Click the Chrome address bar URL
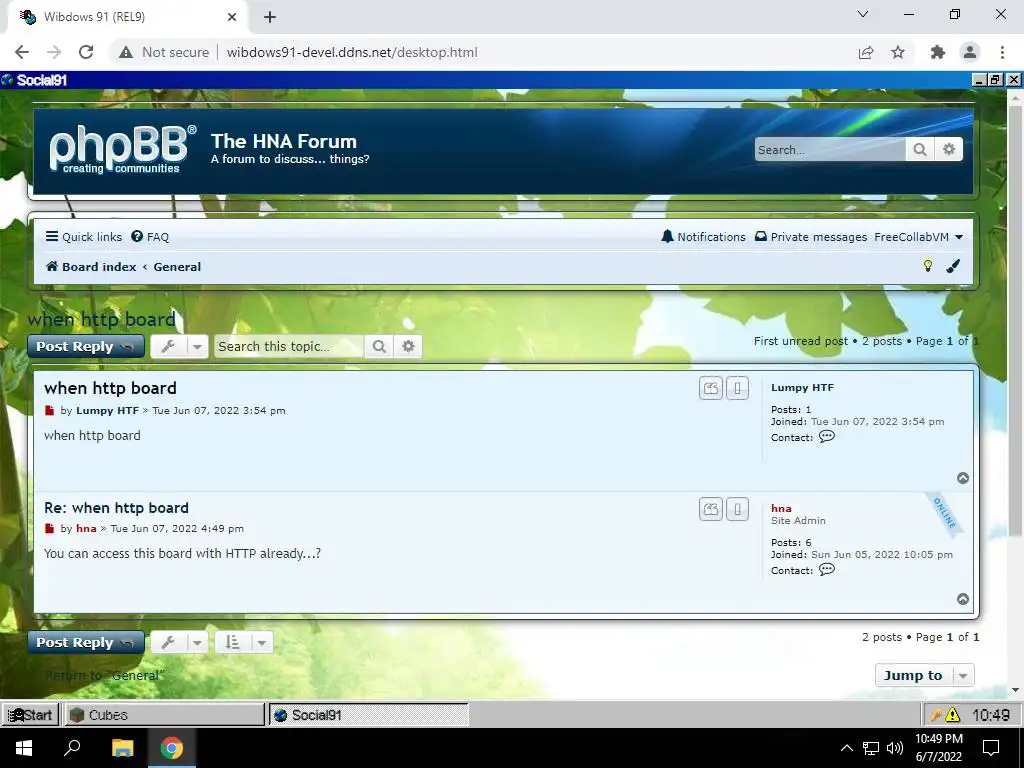Image resolution: width=1024 pixels, height=768 pixels. 352,52
